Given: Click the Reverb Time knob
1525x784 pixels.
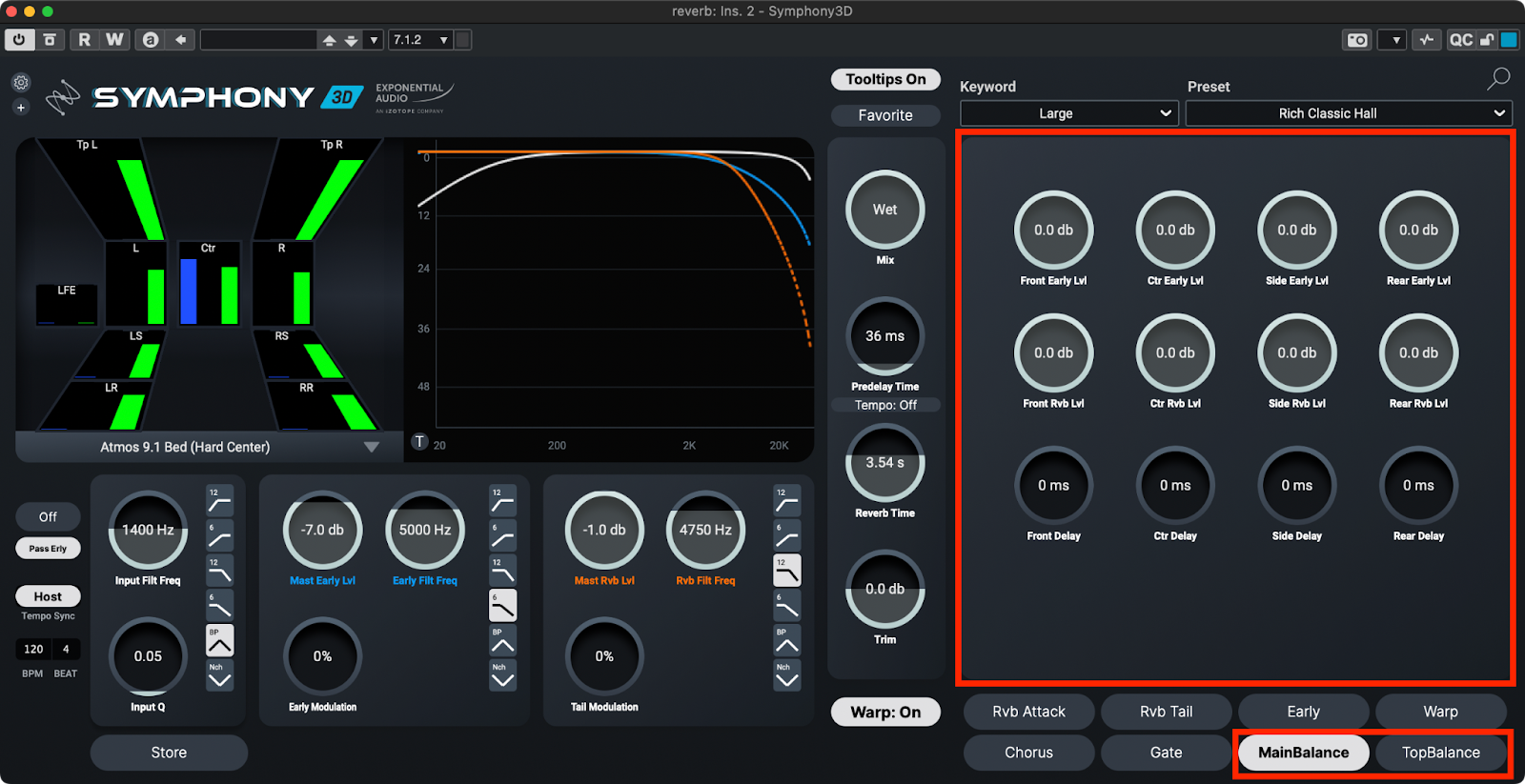Looking at the screenshot, I should [x=885, y=464].
